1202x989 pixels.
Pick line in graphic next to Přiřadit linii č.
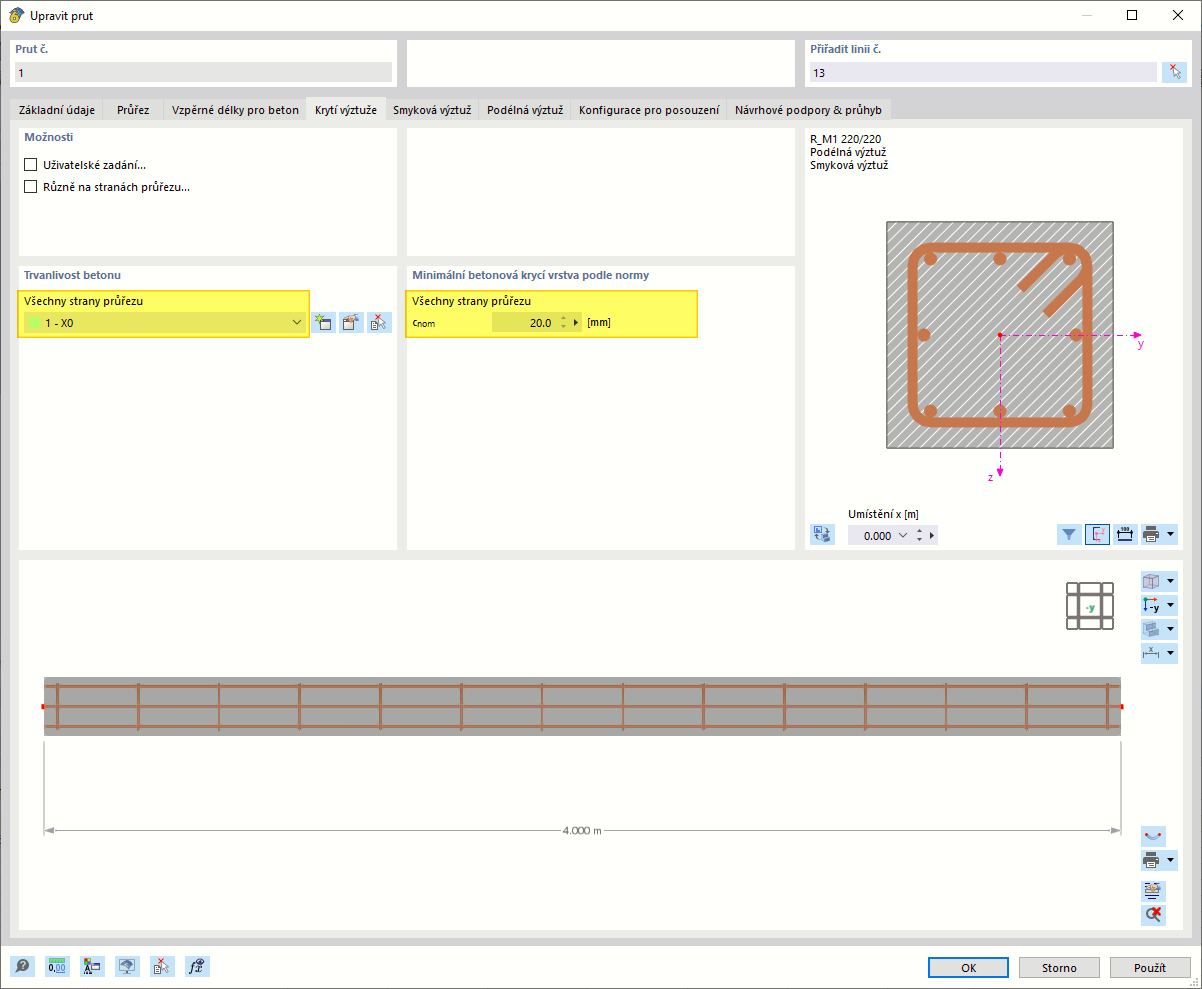pos(1174,72)
